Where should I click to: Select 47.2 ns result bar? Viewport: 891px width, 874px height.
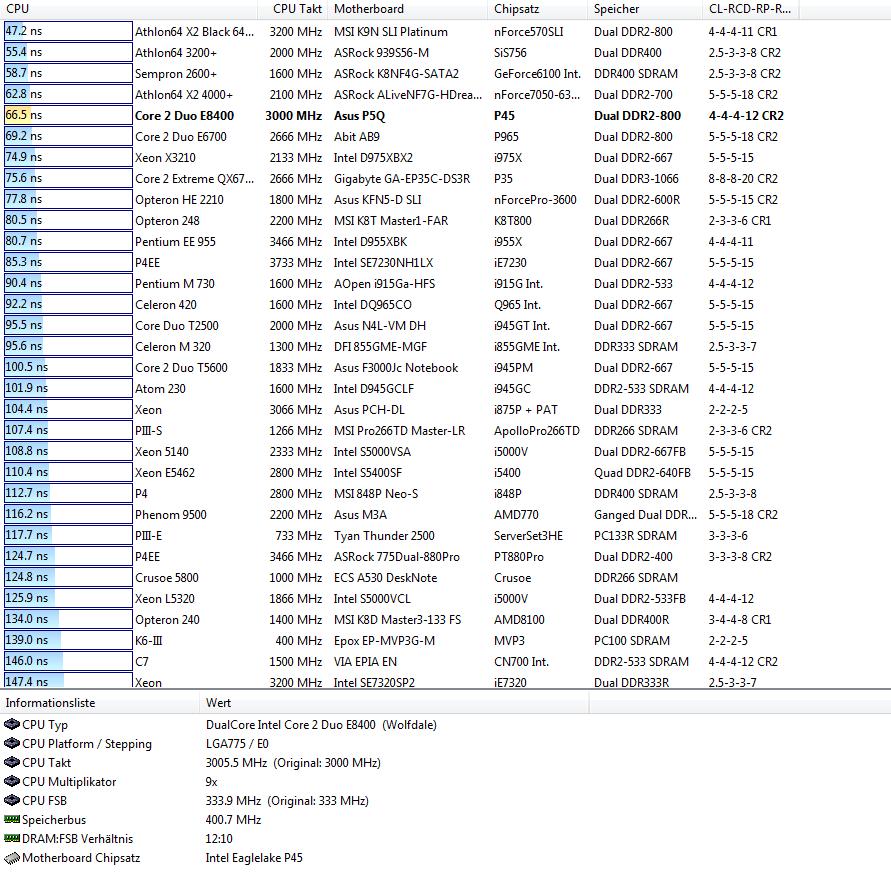pyautogui.click(x=68, y=31)
